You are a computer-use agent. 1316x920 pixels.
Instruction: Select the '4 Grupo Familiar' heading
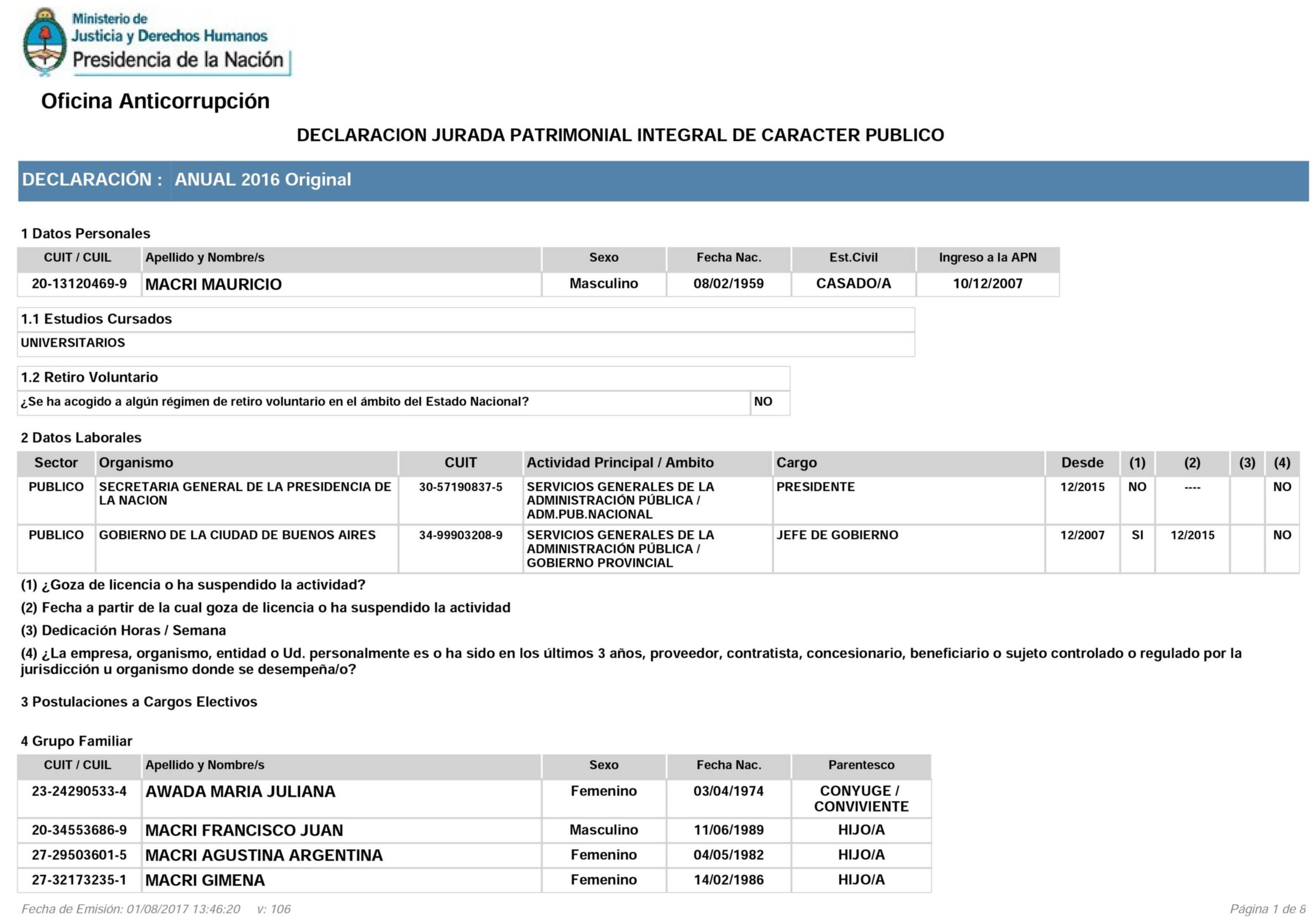pyautogui.click(x=76, y=741)
